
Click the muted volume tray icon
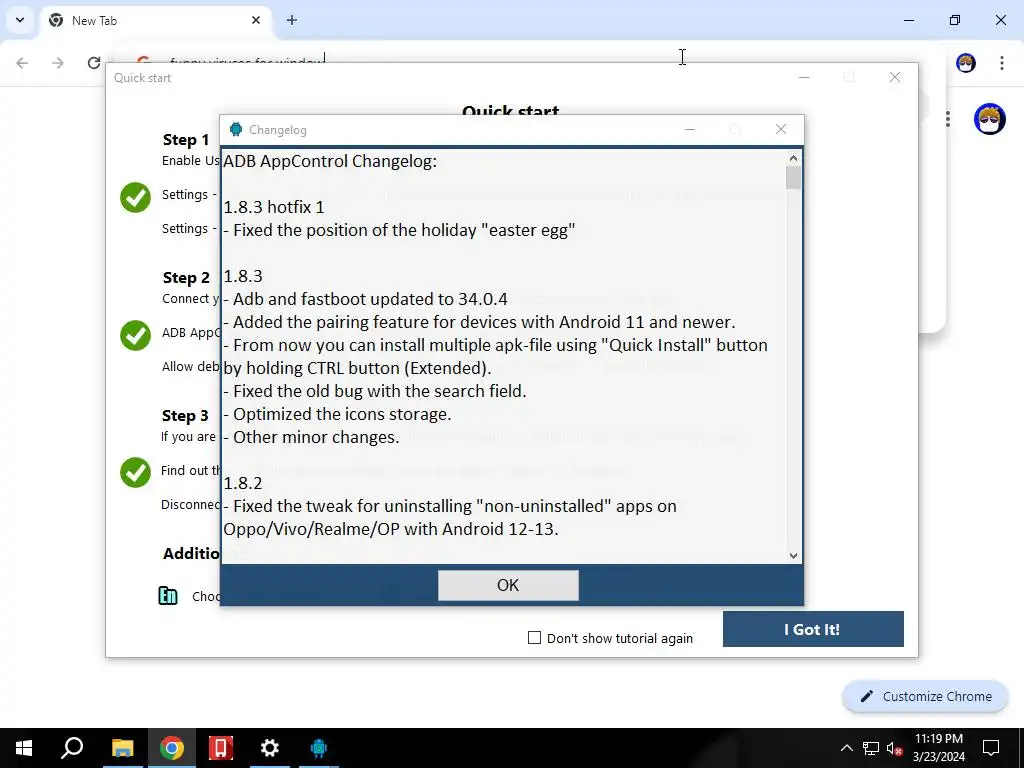coord(894,748)
